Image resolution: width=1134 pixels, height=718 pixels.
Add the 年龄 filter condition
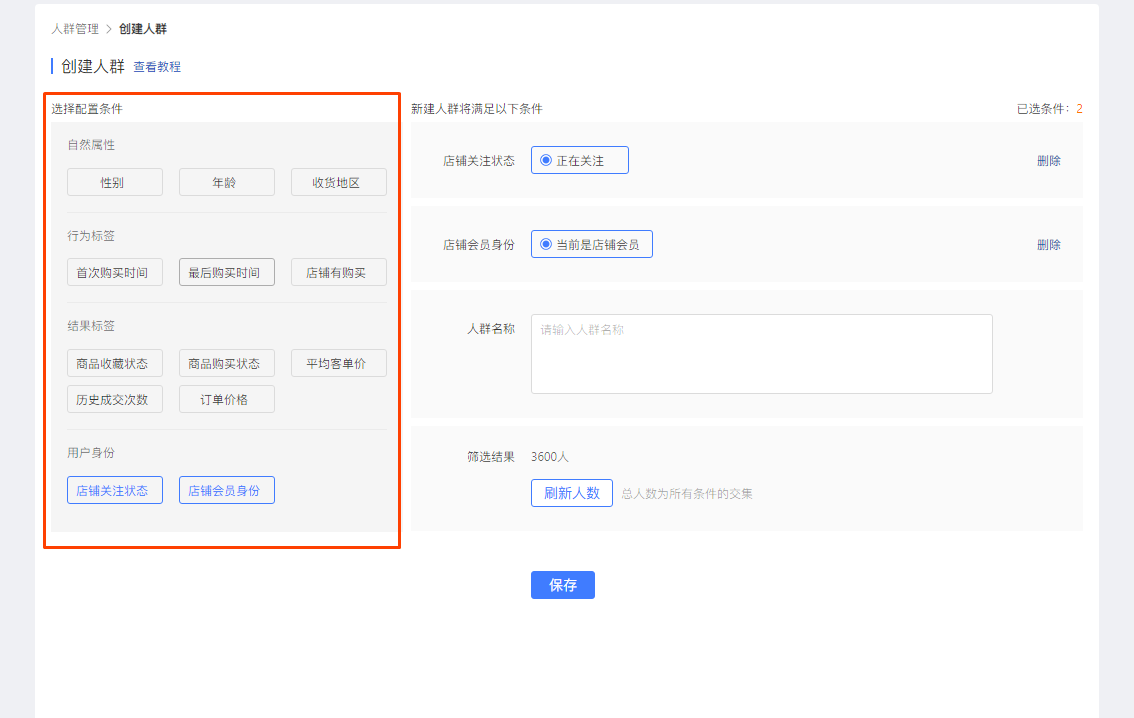click(226, 182)
